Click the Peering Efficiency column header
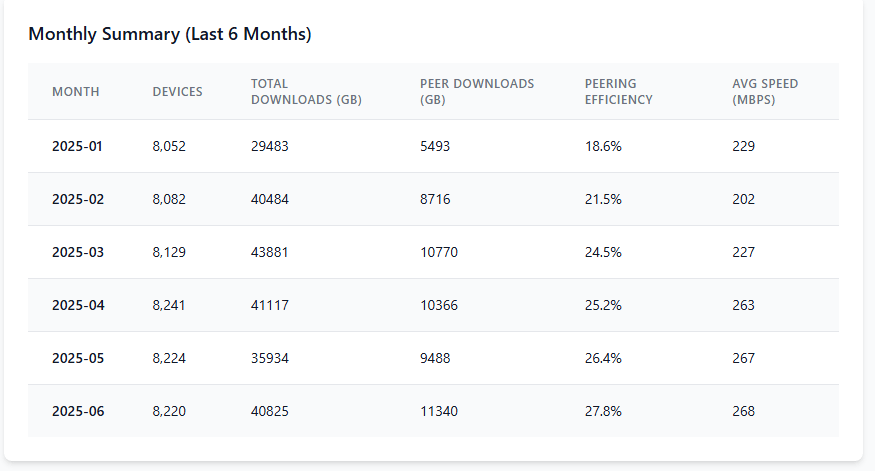 (618, 92)
